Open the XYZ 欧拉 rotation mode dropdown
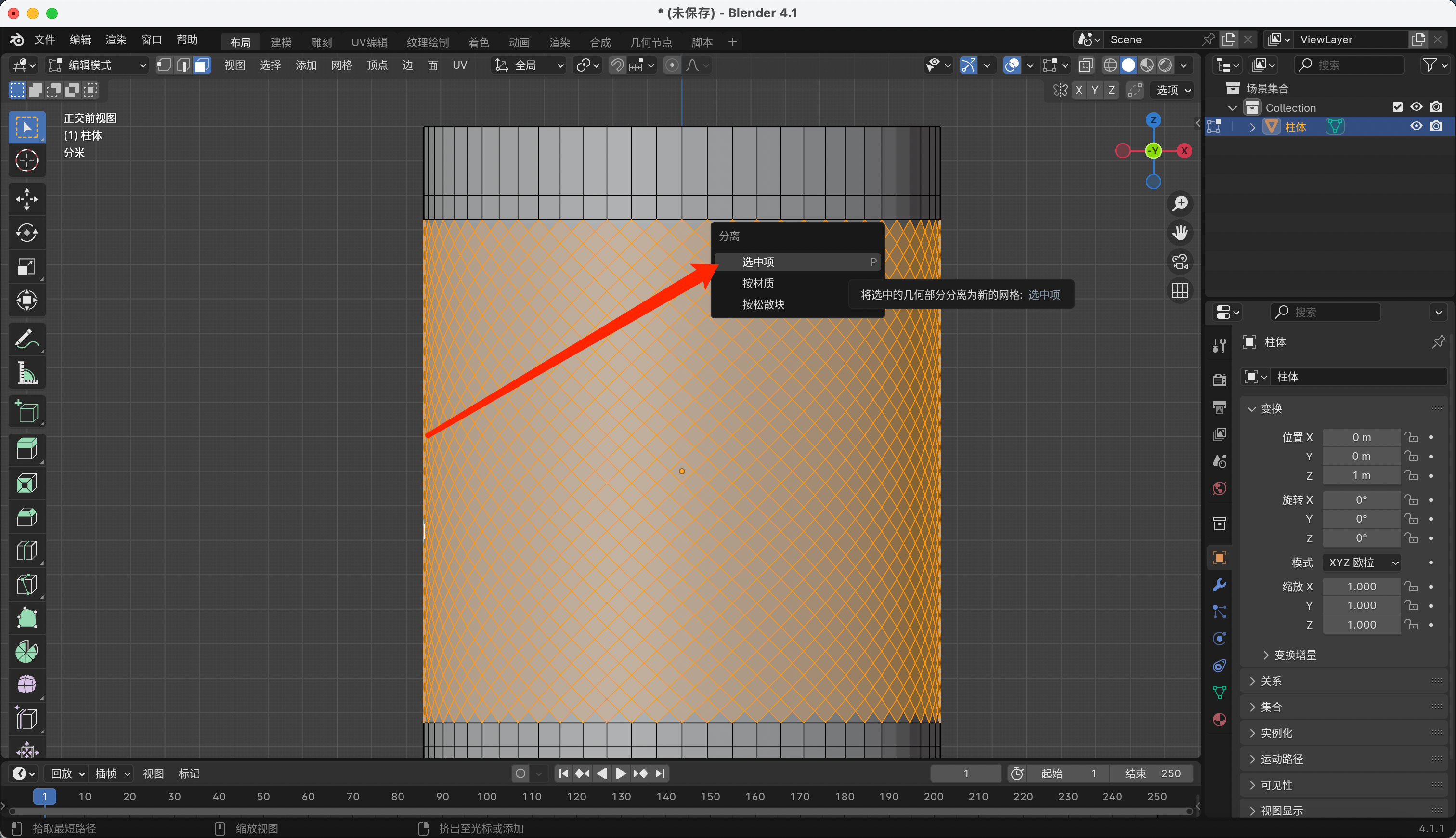This screenshot has height=838, width=1456. [1362, 563]
